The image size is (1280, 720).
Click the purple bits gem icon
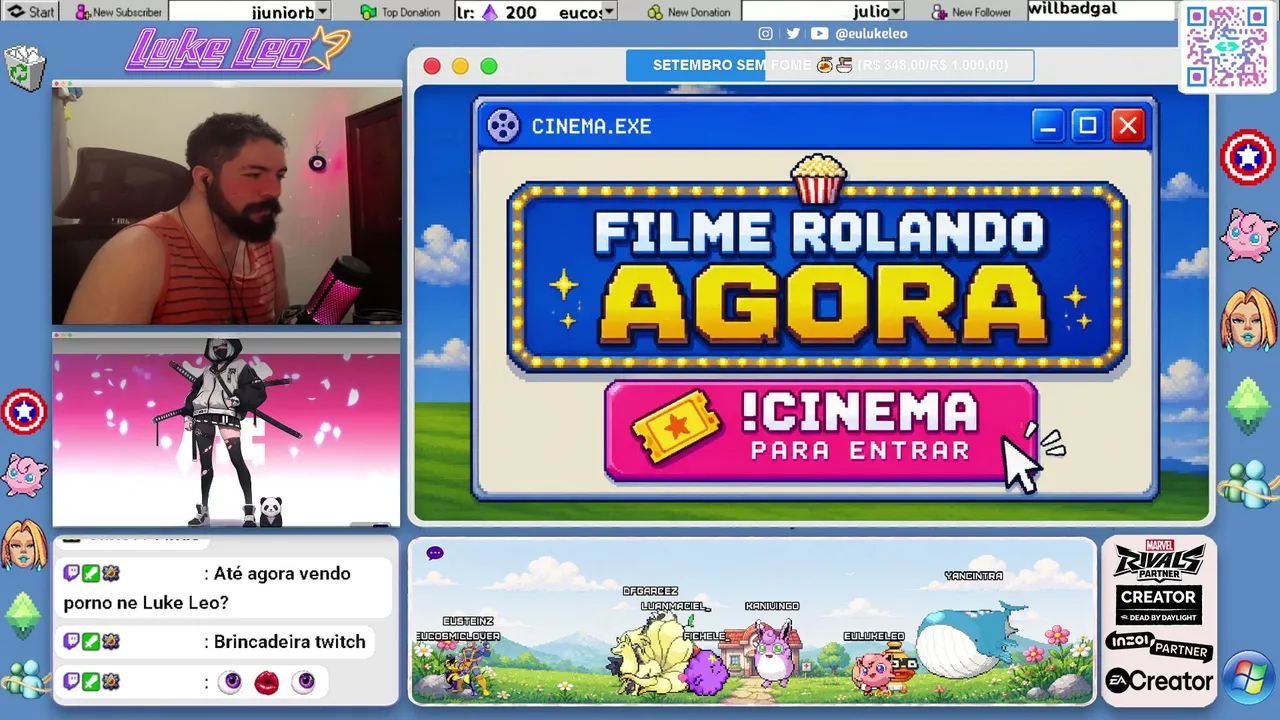(490, 12)
